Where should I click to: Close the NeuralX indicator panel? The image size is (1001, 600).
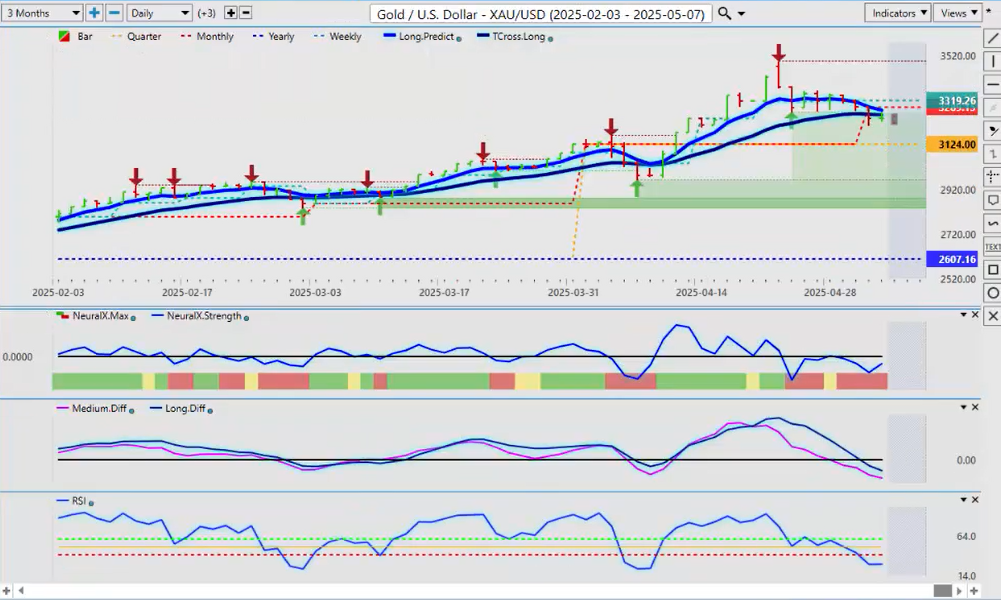(x=975, y=315)
